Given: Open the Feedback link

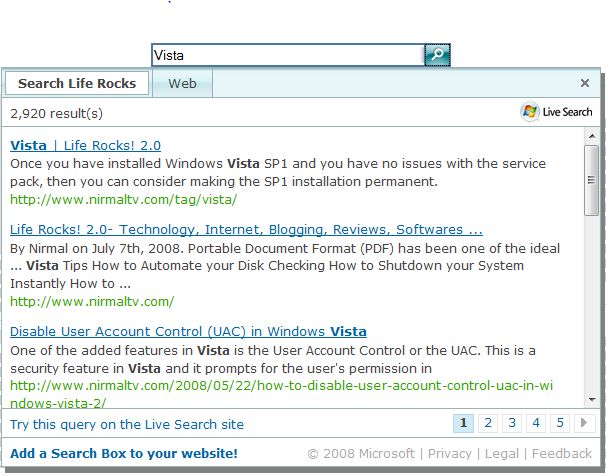Looking at the screenshot, I should tap(562, 453).
